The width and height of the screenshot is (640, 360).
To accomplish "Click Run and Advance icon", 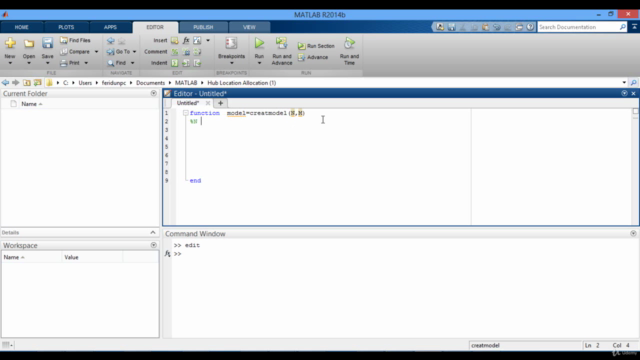I will coord(282,43).
